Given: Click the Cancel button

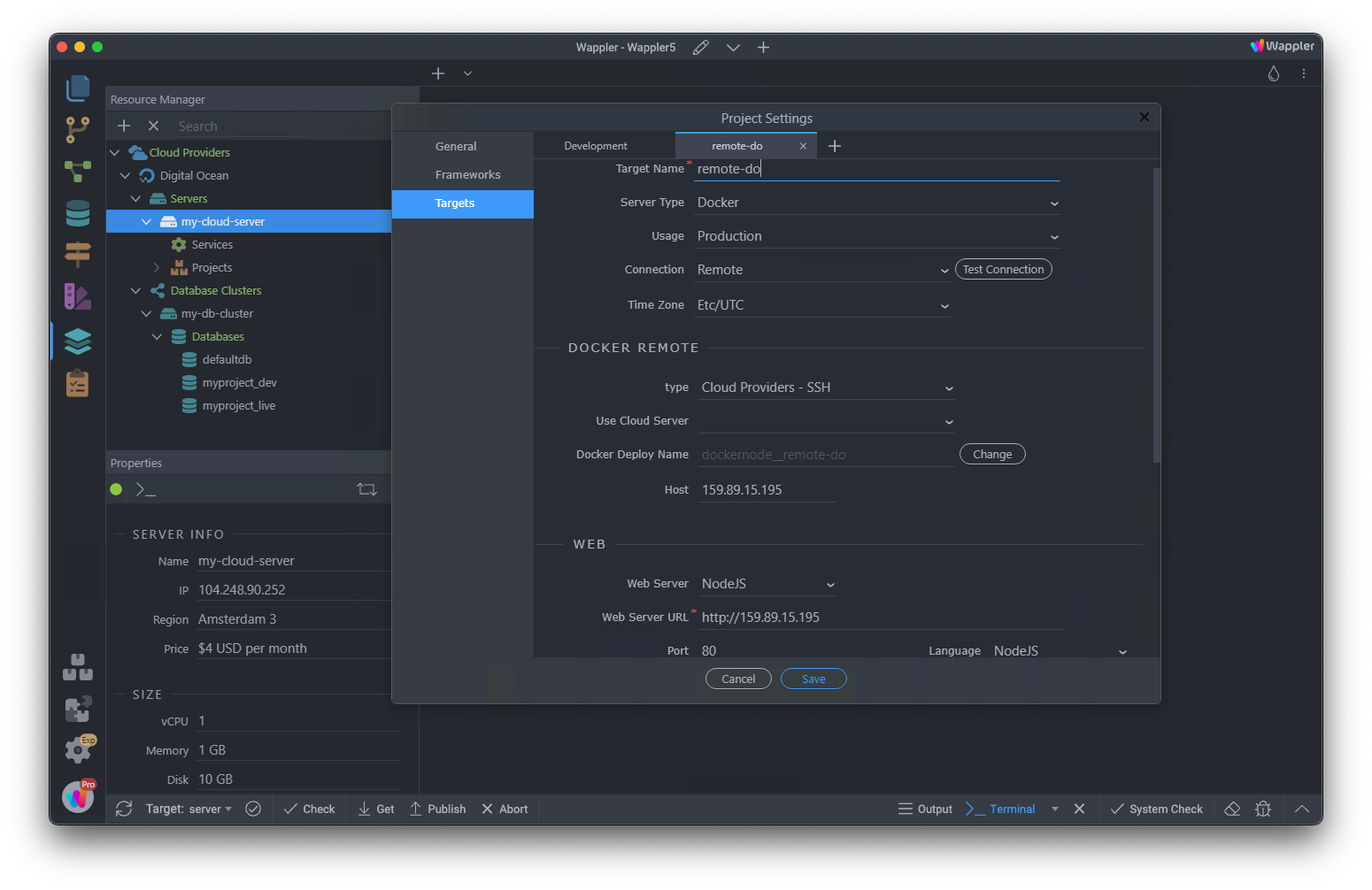Looking at the screenshot, I should [738, 679].
